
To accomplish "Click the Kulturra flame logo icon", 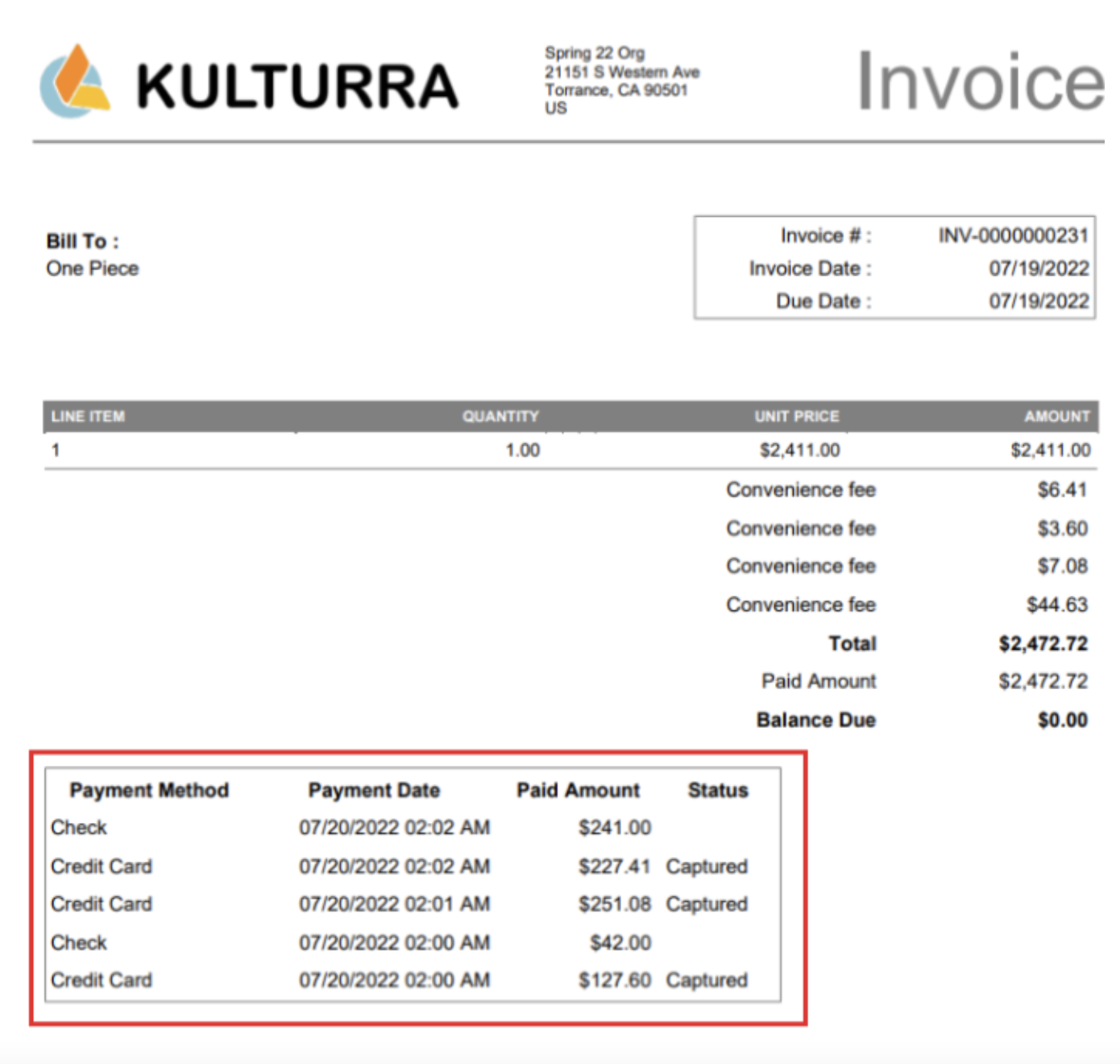I will point(75,81).
